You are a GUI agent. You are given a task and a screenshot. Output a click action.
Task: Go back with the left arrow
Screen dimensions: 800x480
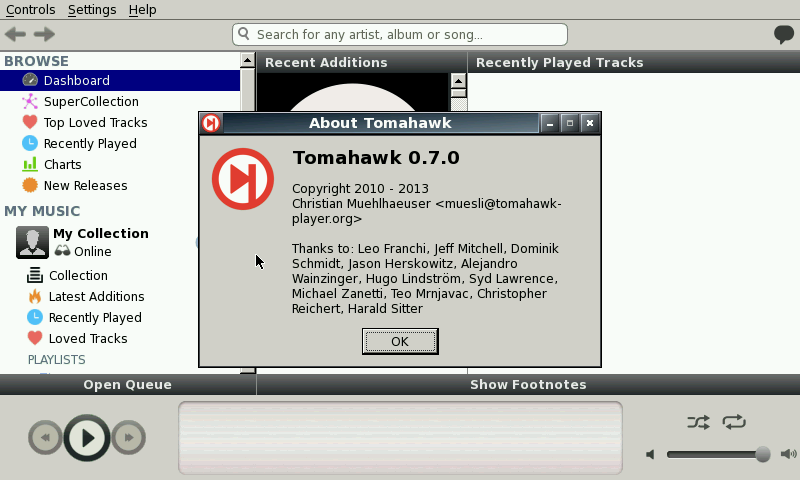tap(15, 34)
